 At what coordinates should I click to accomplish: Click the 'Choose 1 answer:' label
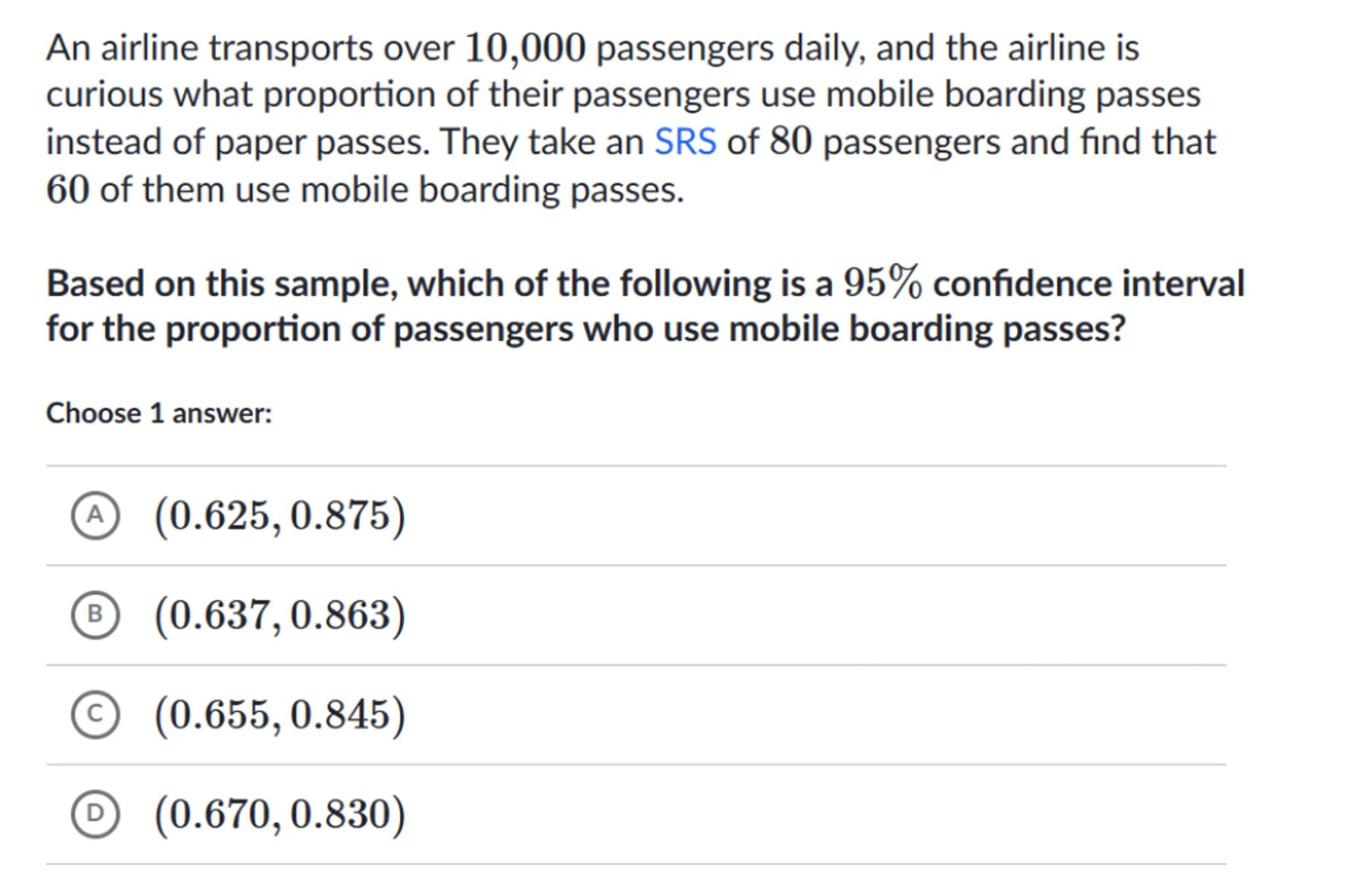[159, 414]
